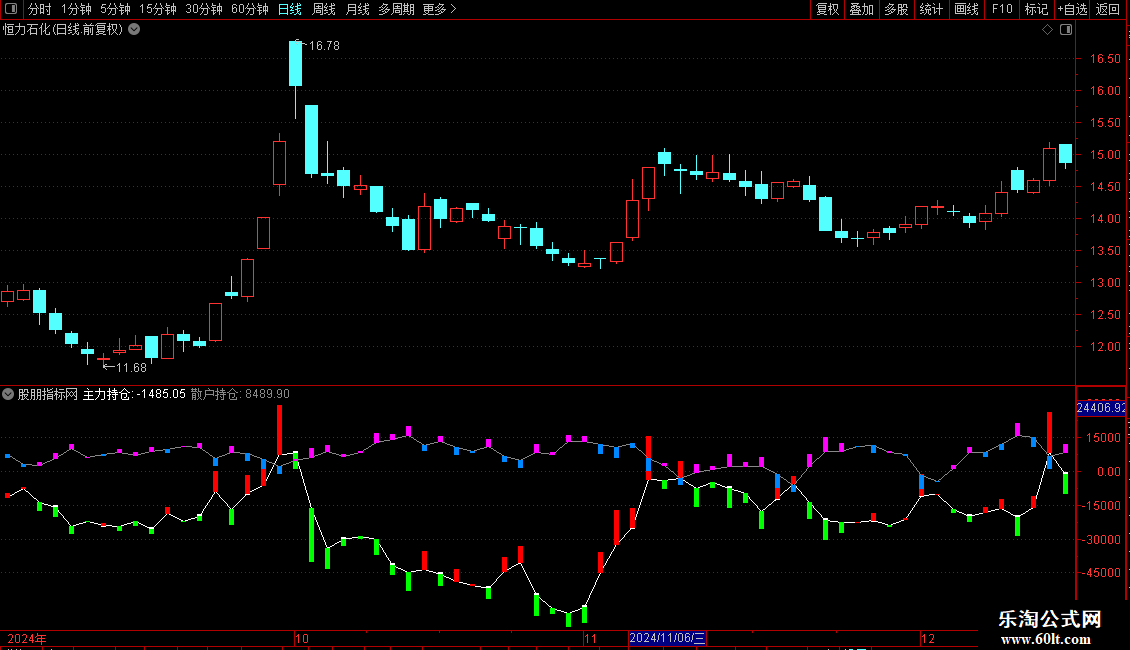Select the 5分钟 period
The image size is (1130, 650).
coord(115,9)
